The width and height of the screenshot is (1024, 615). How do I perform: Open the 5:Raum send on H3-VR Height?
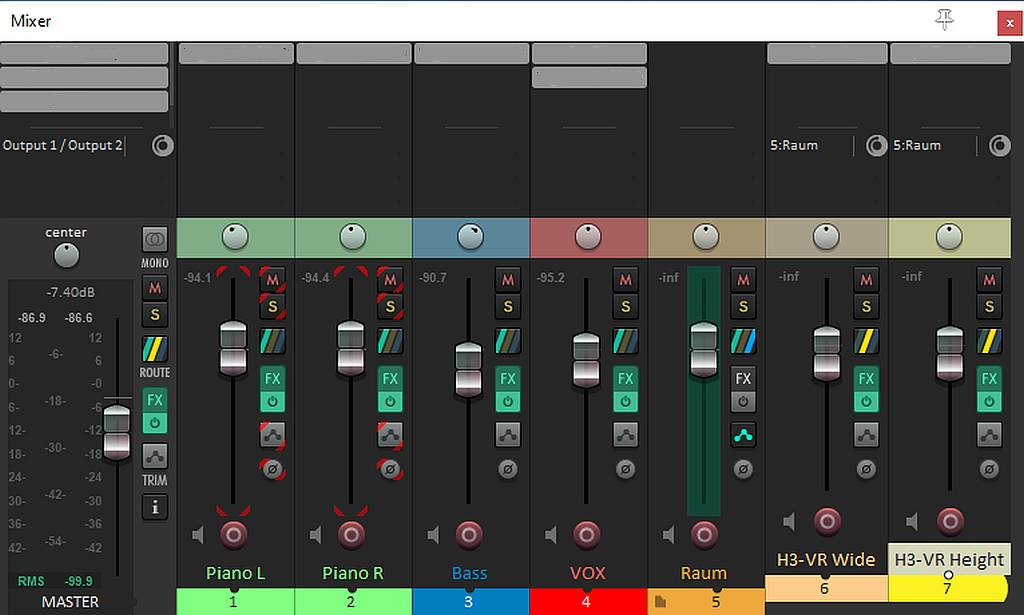(932, 146)
